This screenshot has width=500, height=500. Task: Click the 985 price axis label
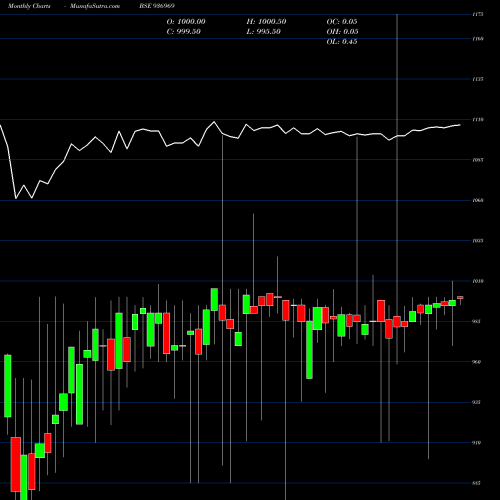[x=477, y=322]
